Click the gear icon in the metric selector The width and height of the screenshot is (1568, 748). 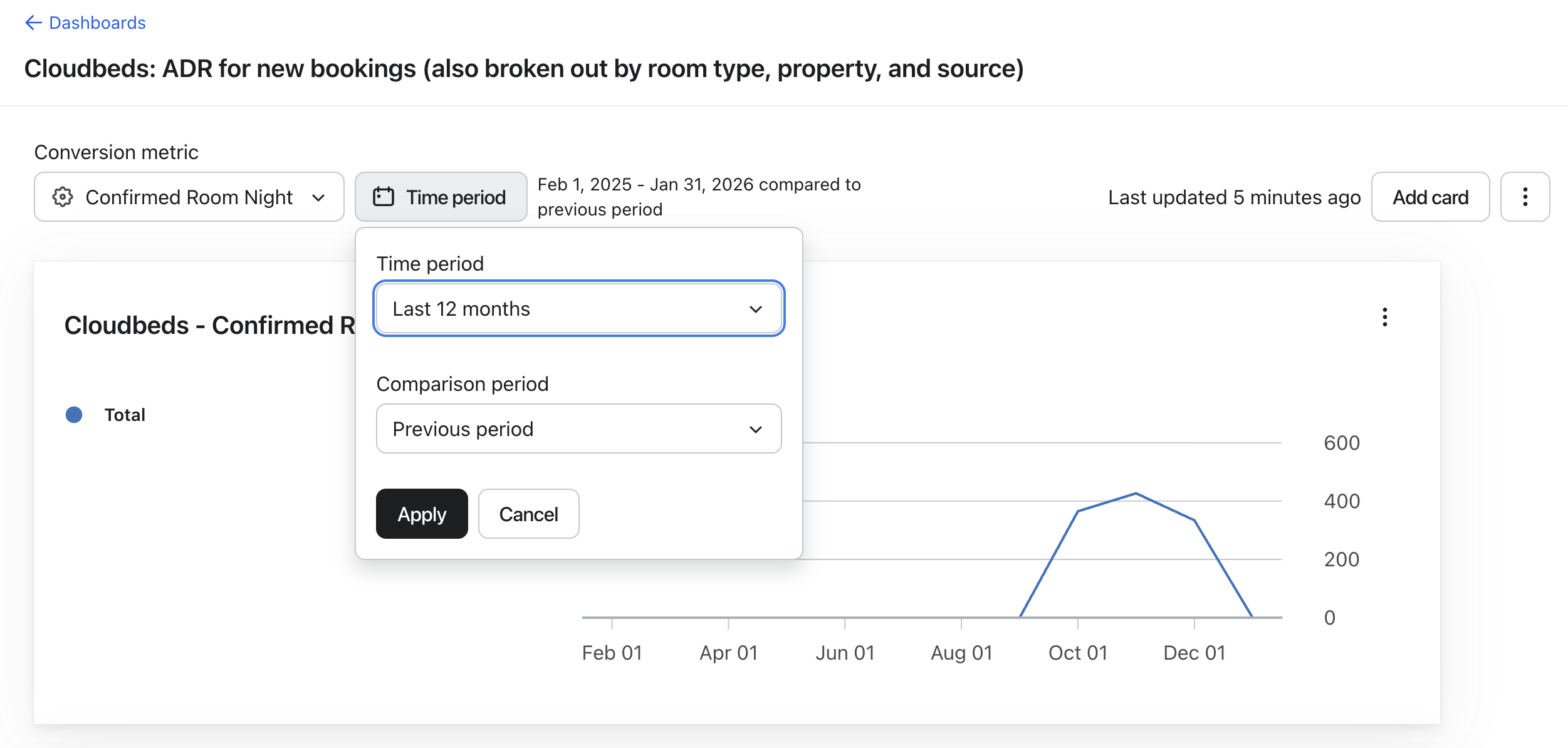click(x=63, y=197)
